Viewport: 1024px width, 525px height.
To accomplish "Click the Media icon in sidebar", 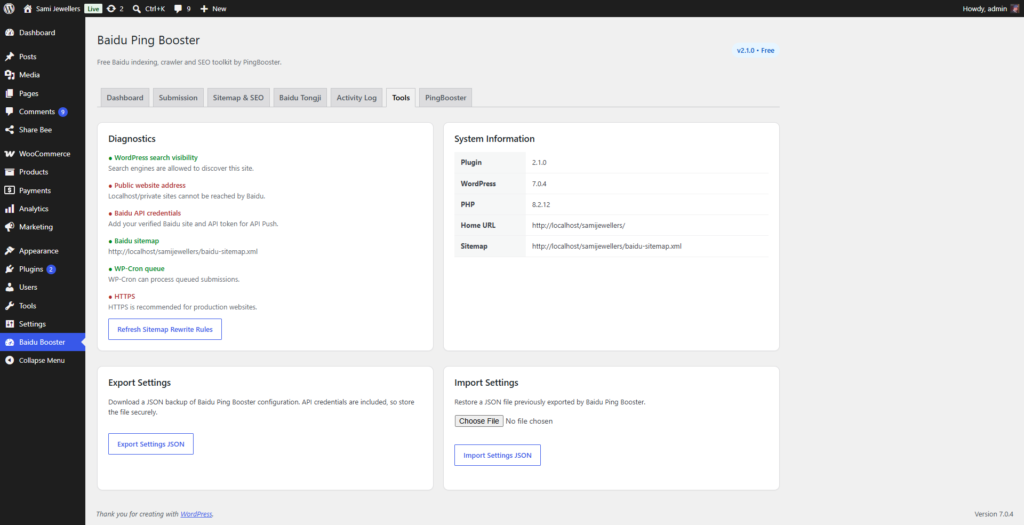I will pyautogui.click(x=9, y=75).
